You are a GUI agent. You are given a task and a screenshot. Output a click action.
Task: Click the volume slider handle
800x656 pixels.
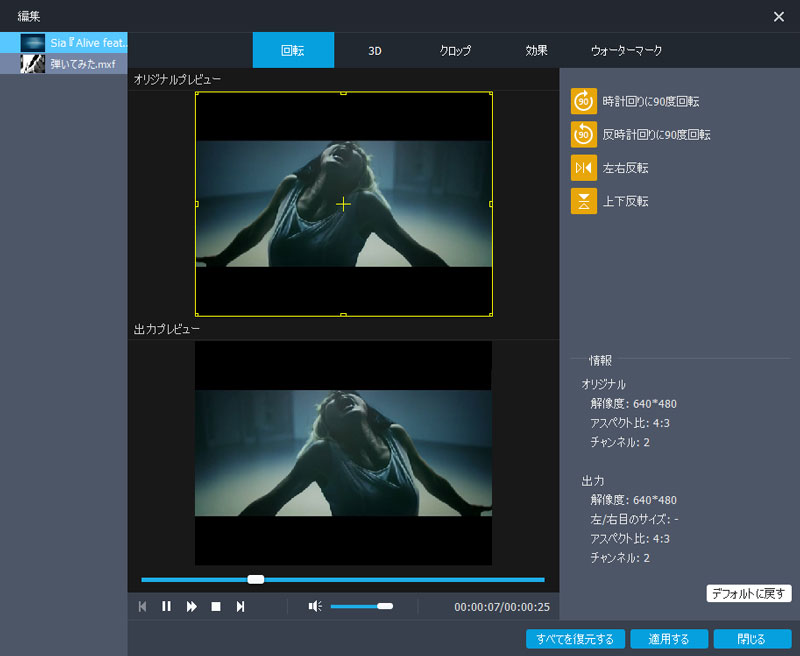pyautogui.click(x=385, y=606)
